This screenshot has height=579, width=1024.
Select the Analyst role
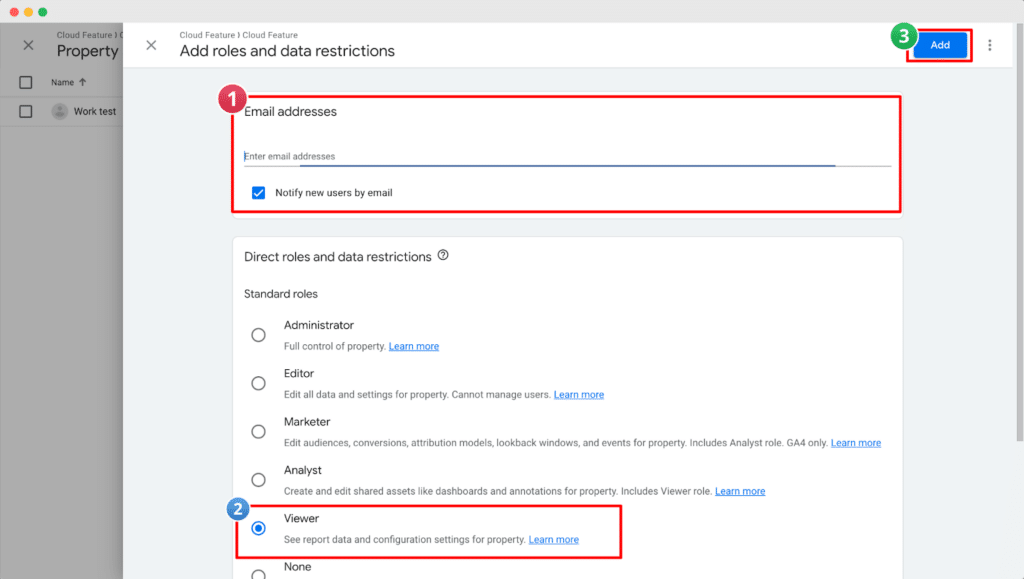tap(258, 479)
